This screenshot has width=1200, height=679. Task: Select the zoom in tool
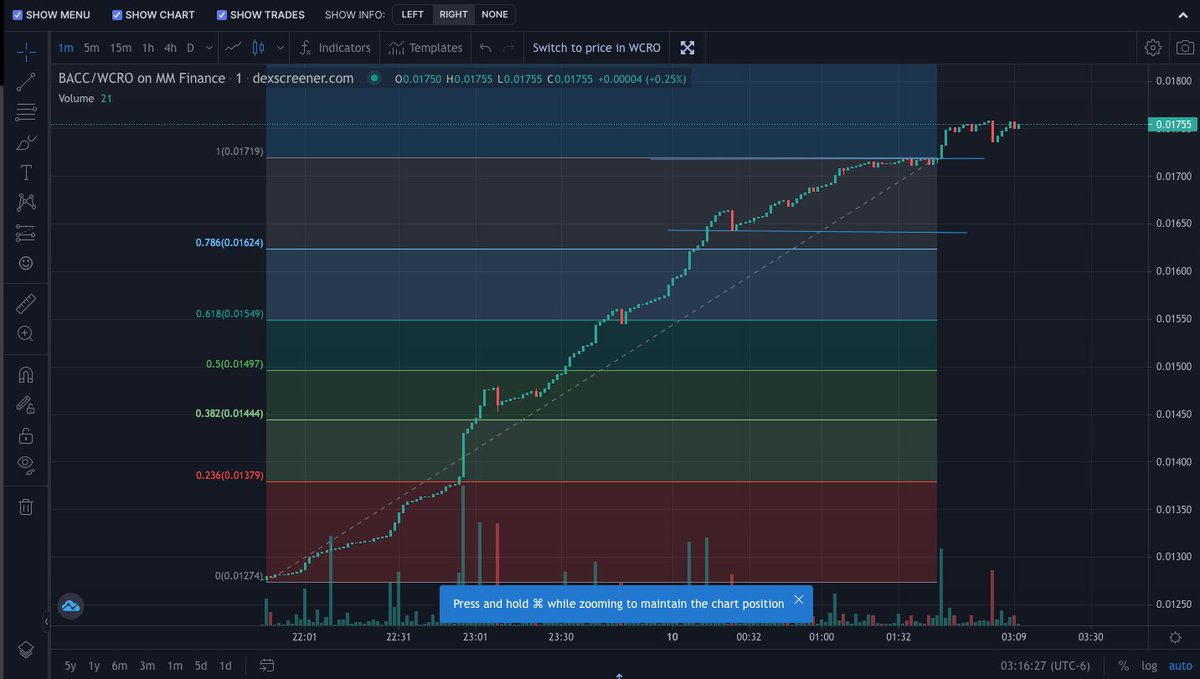(26, 334)
